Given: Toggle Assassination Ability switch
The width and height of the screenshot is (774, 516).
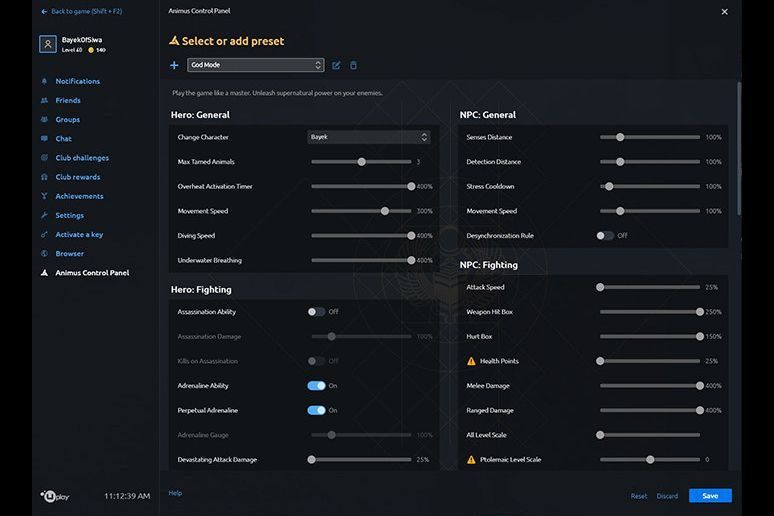Looking at the screenshot, I should pos(316,312).
